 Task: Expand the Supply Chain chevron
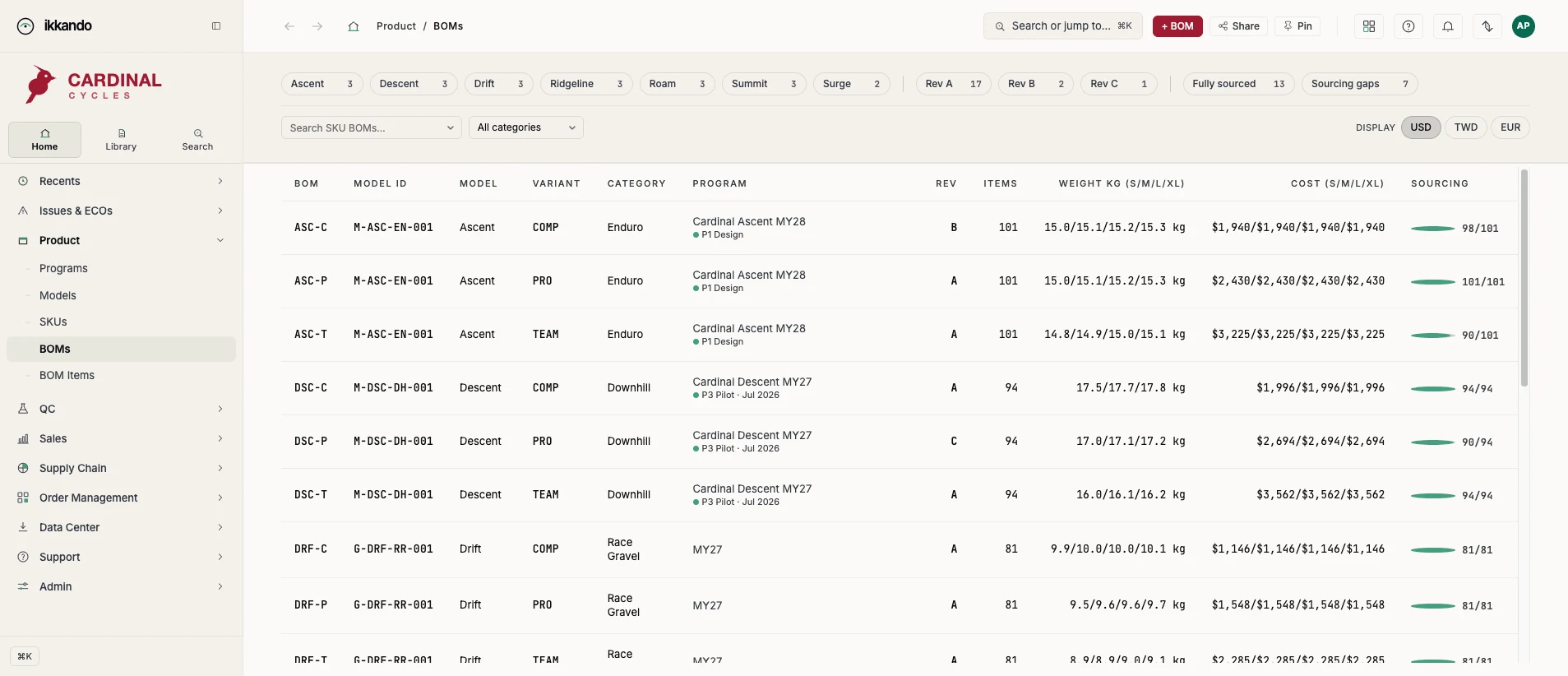point(220,468)
